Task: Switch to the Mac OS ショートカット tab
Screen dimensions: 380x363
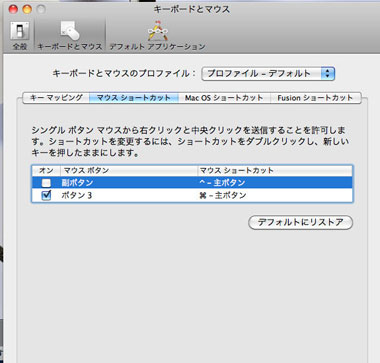Action: [224, 98]
